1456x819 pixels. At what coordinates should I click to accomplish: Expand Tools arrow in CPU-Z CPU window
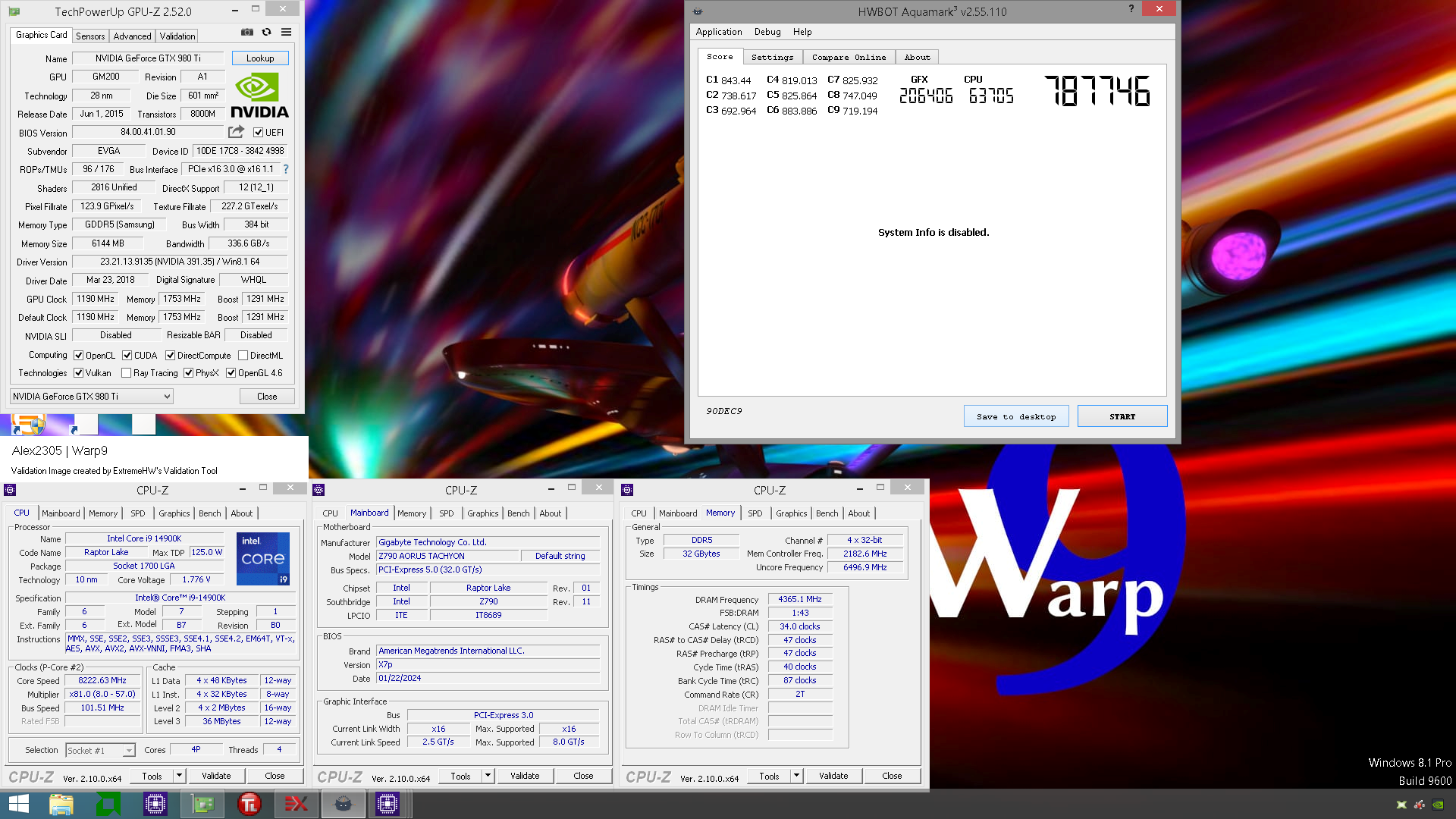click(x=179, y=776)
